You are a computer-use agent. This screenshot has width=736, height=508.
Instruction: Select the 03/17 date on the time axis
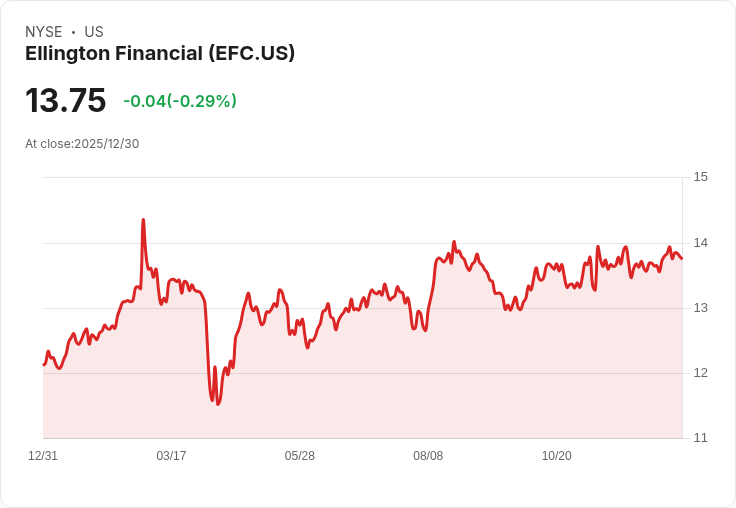[x=171, y=456]
